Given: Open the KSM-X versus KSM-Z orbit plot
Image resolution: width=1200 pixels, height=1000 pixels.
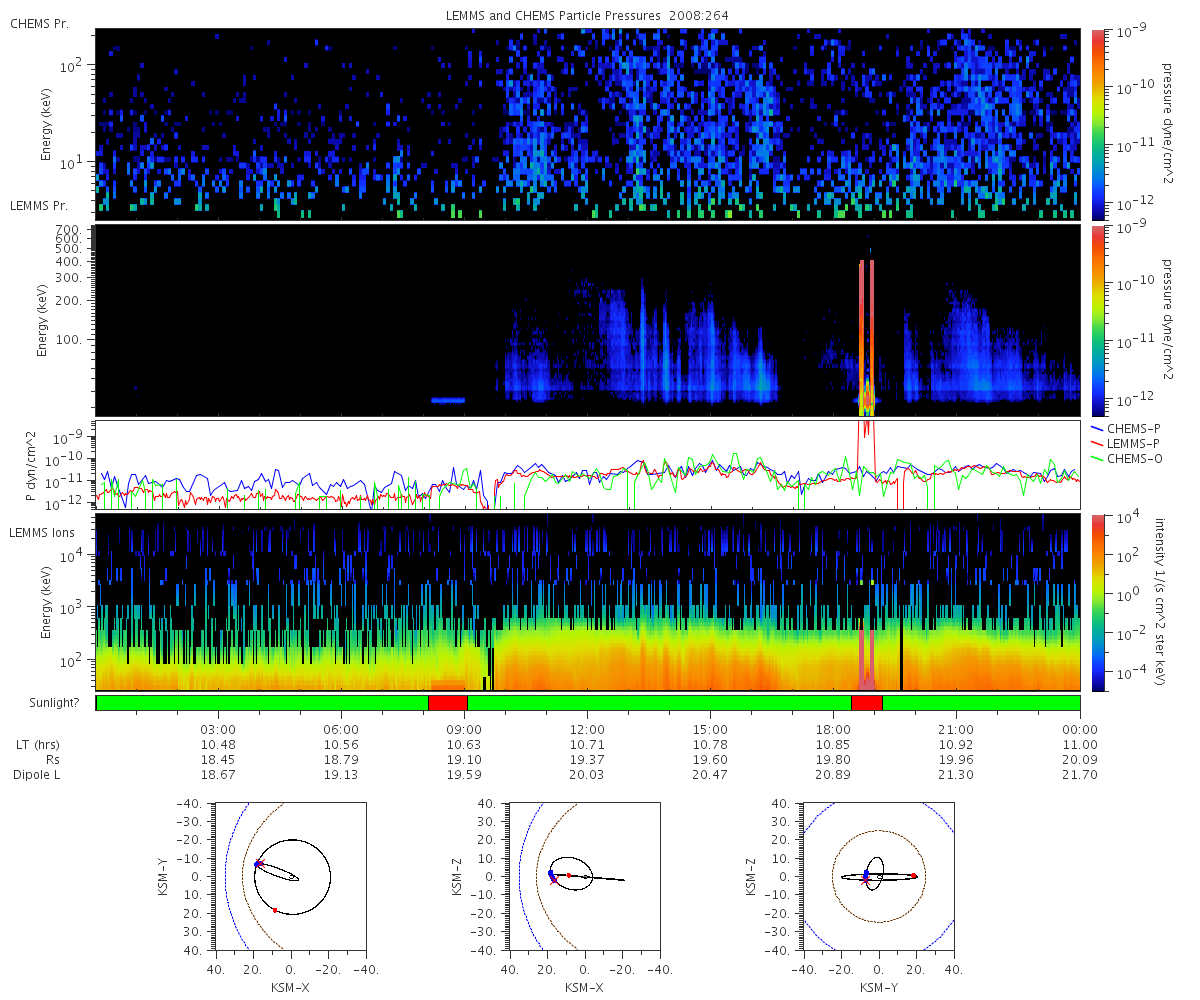Looking at the screenshot, I should pos(585,877).
